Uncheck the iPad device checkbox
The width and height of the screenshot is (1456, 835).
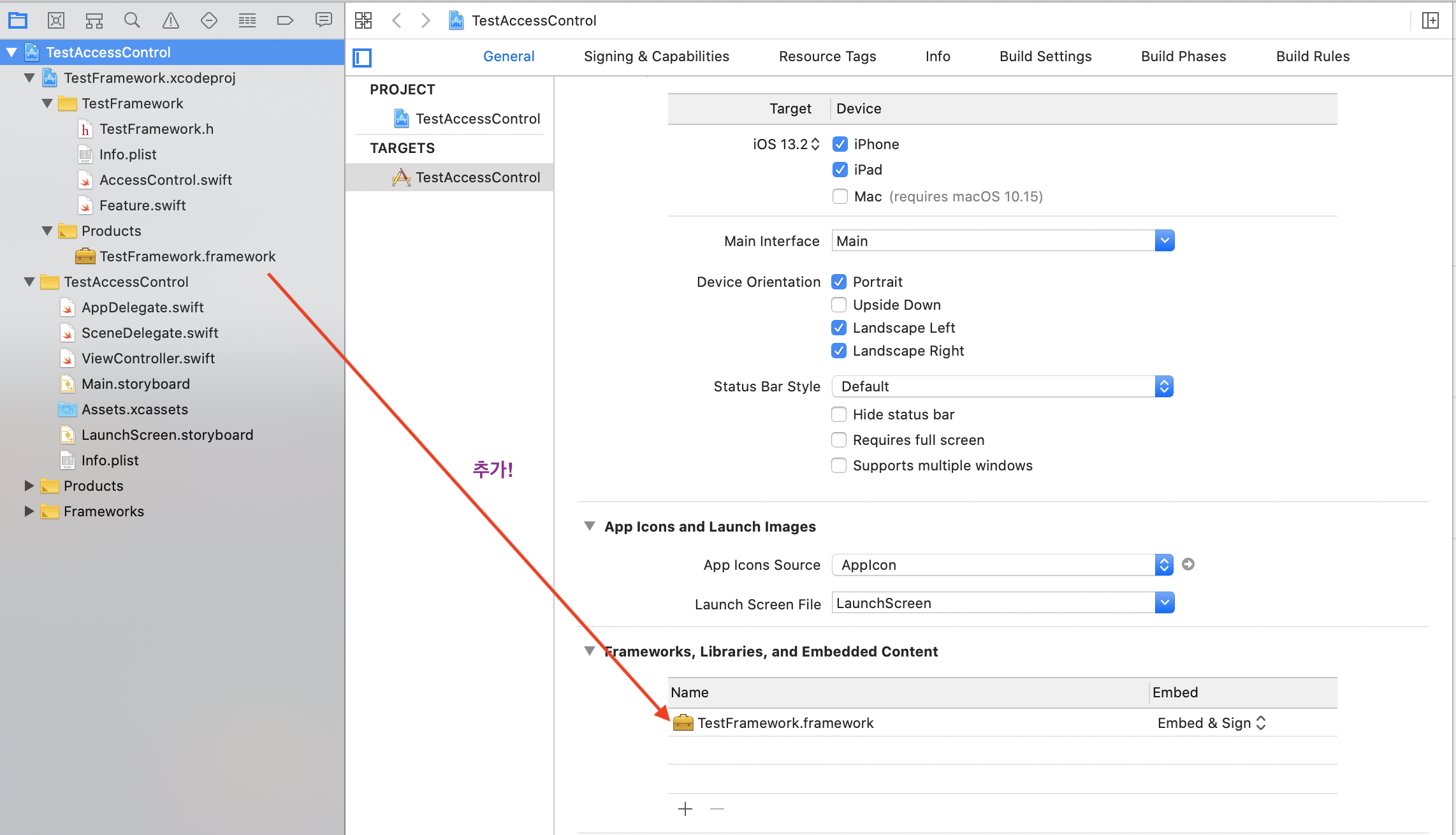(840, 170)
